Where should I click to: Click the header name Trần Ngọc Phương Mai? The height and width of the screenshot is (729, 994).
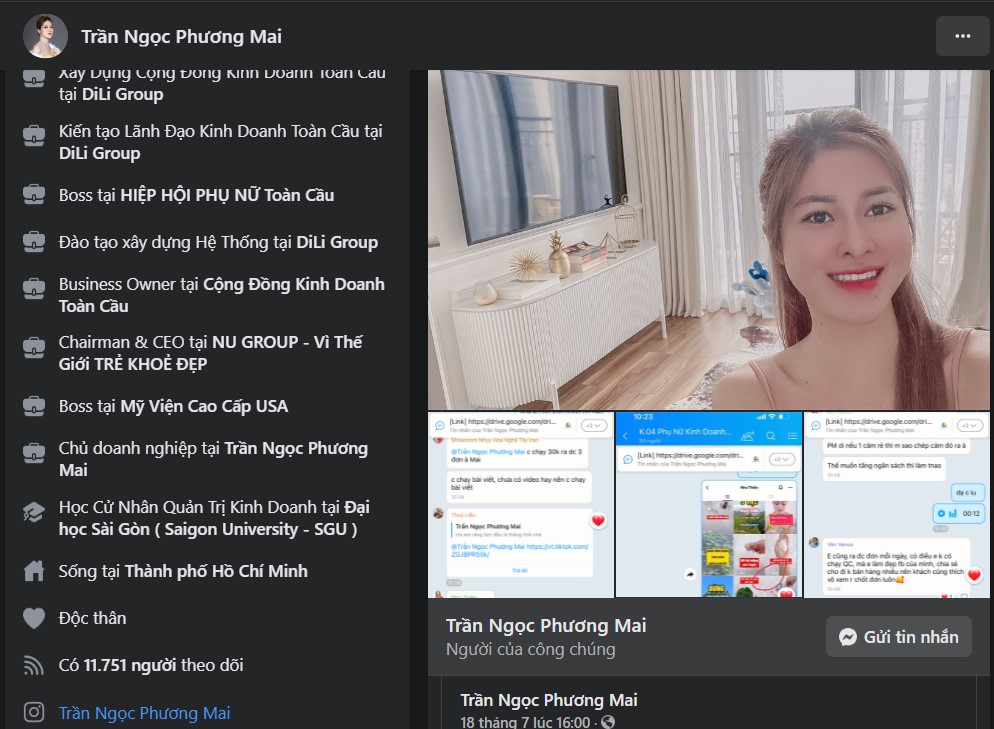point(181,37)
